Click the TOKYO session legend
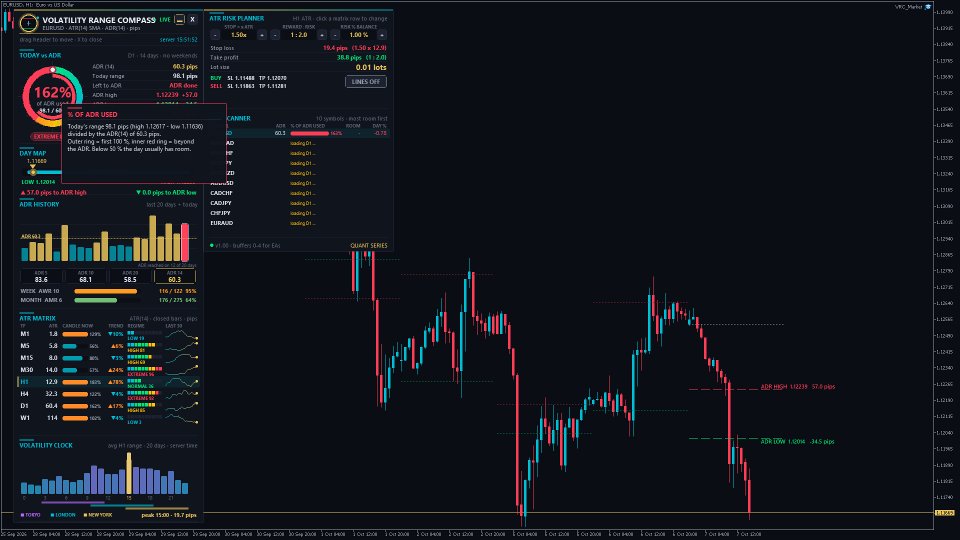Viewport: 960px width, 540px height. [31, 515]
